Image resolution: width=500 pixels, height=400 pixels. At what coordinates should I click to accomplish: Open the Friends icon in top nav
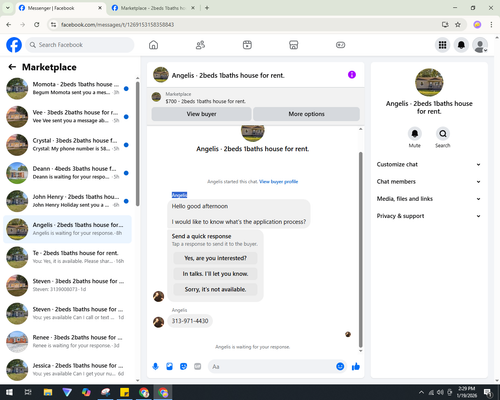[200, 45]
